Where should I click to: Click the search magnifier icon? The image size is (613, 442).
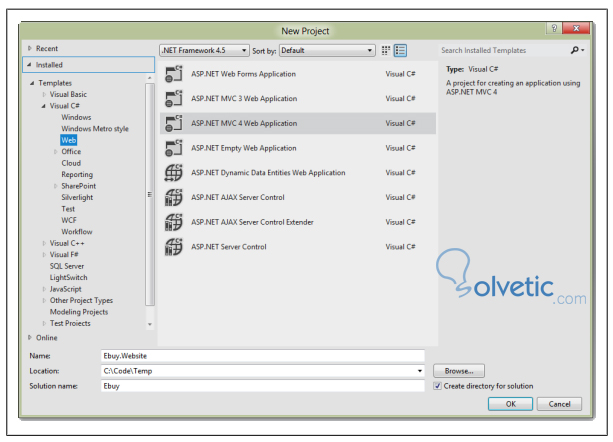(x=575, y=50)
